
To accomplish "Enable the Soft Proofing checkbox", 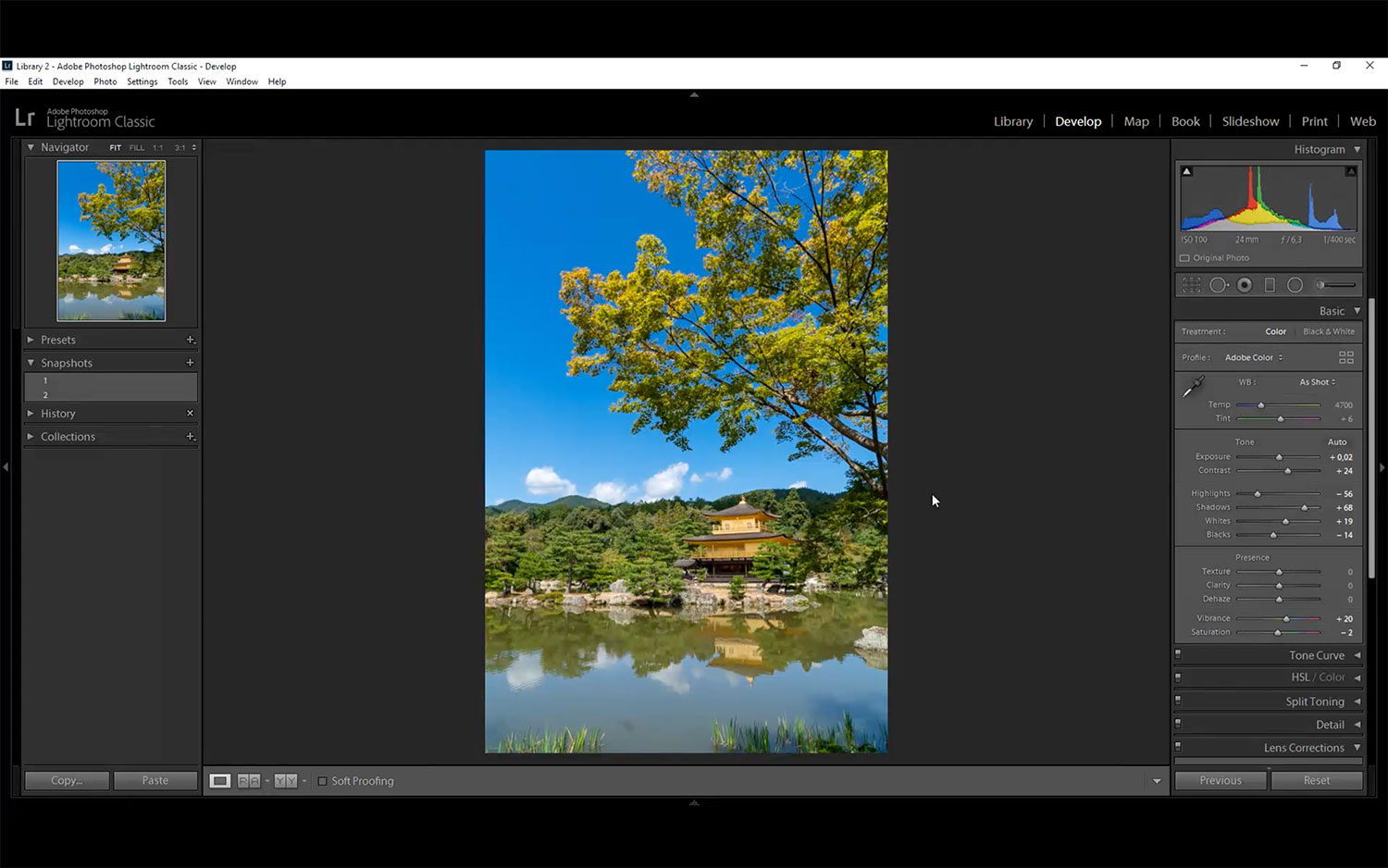I will [x=322, y=781].
